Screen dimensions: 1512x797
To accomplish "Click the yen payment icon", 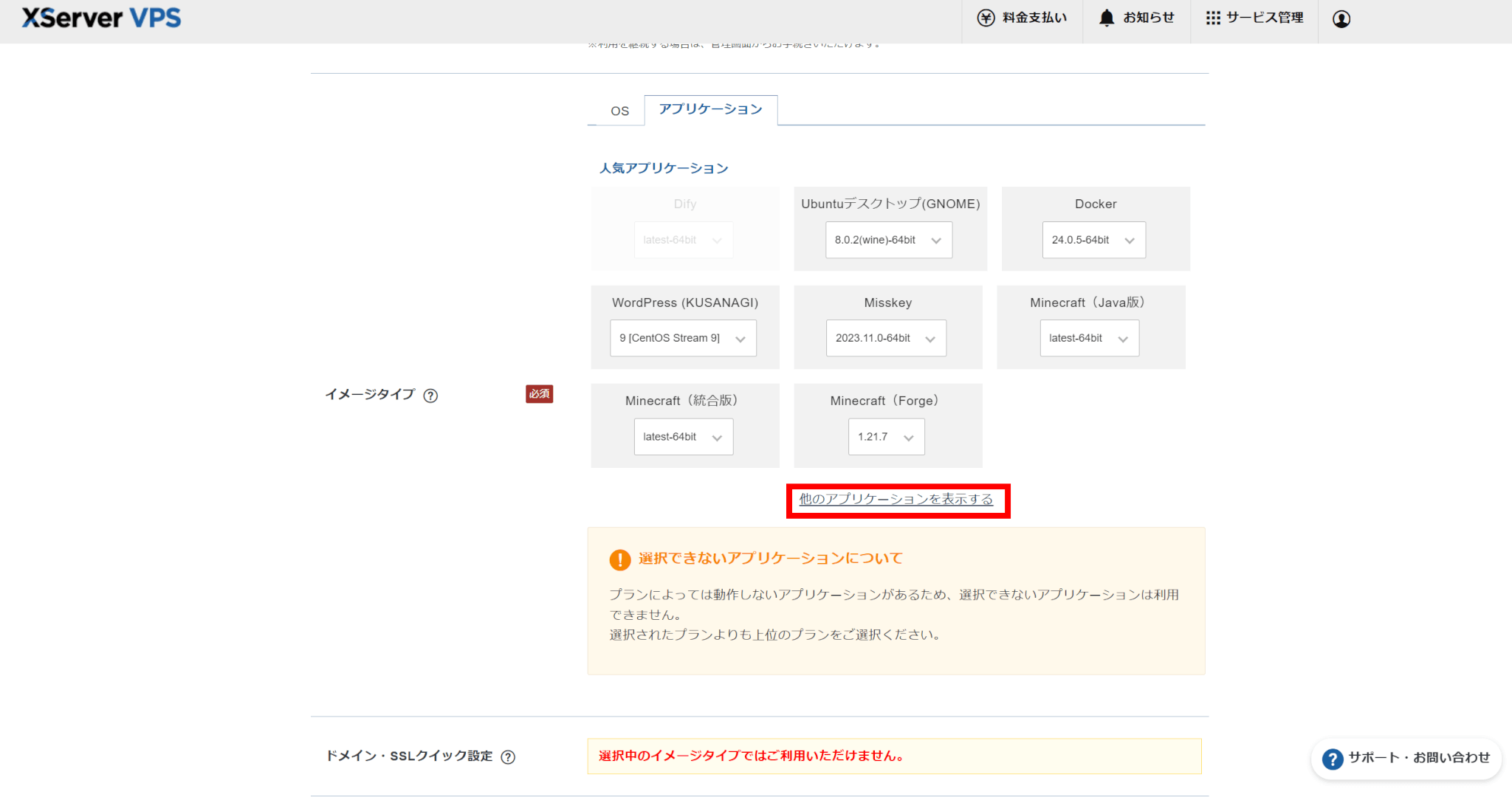I will [x=986, y=18].
